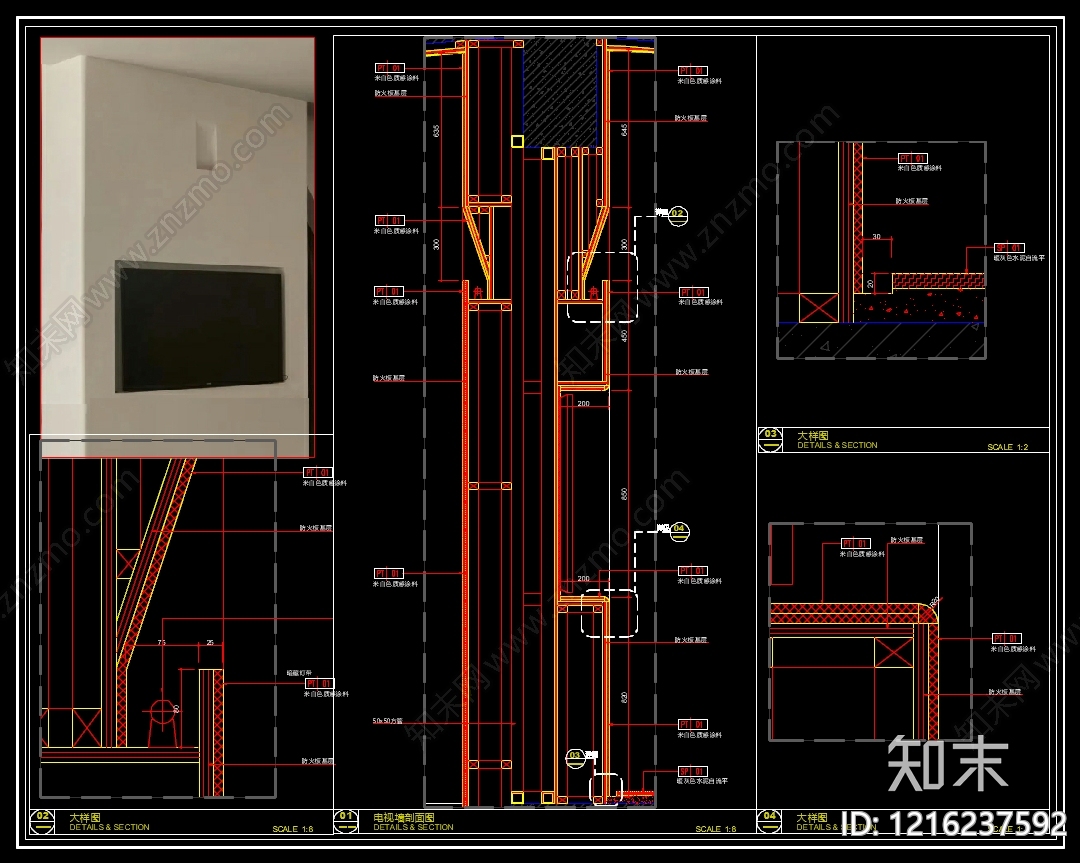This screenshot has width=1080, height=863.
Task: Pick title number bubble 04 in bottom-right title block
Action: pyautogui.click(x=769, y=820)
